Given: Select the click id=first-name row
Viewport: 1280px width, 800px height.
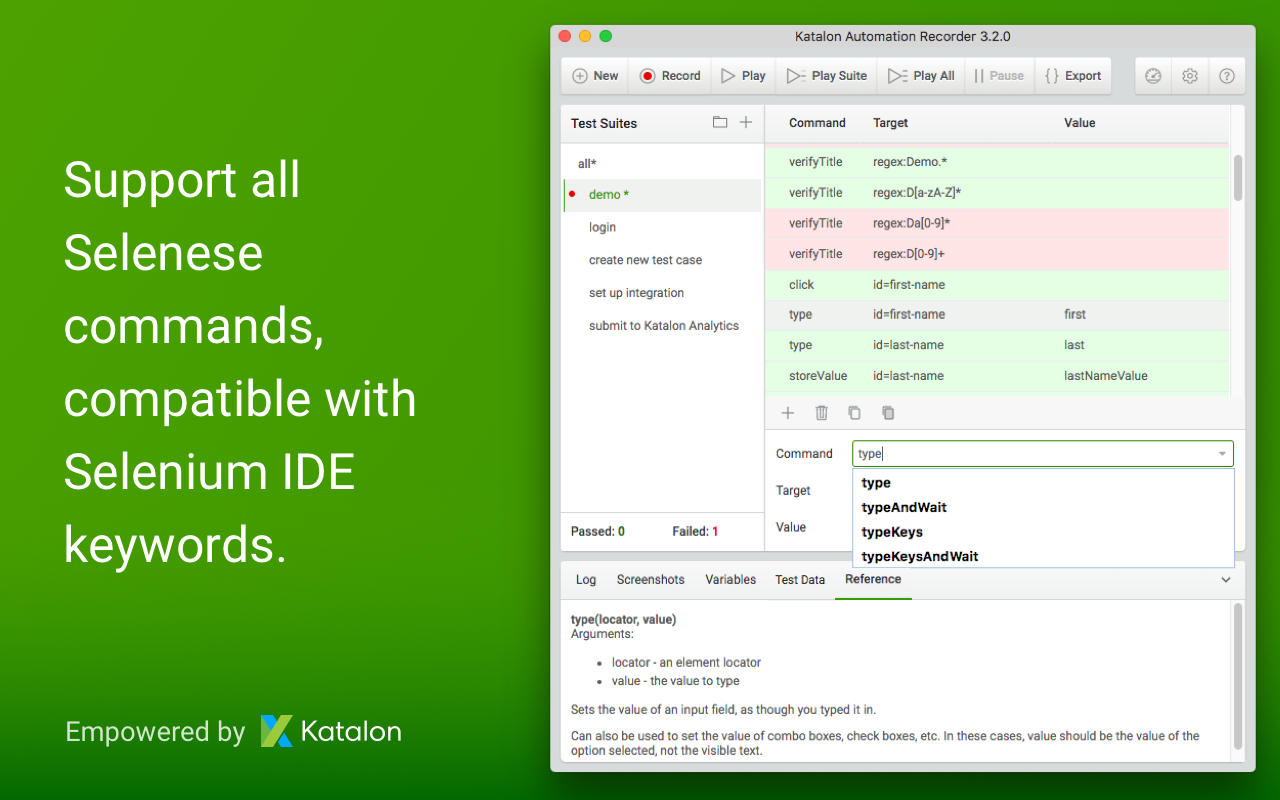Looking at the screenshot, I should [997, 285].
